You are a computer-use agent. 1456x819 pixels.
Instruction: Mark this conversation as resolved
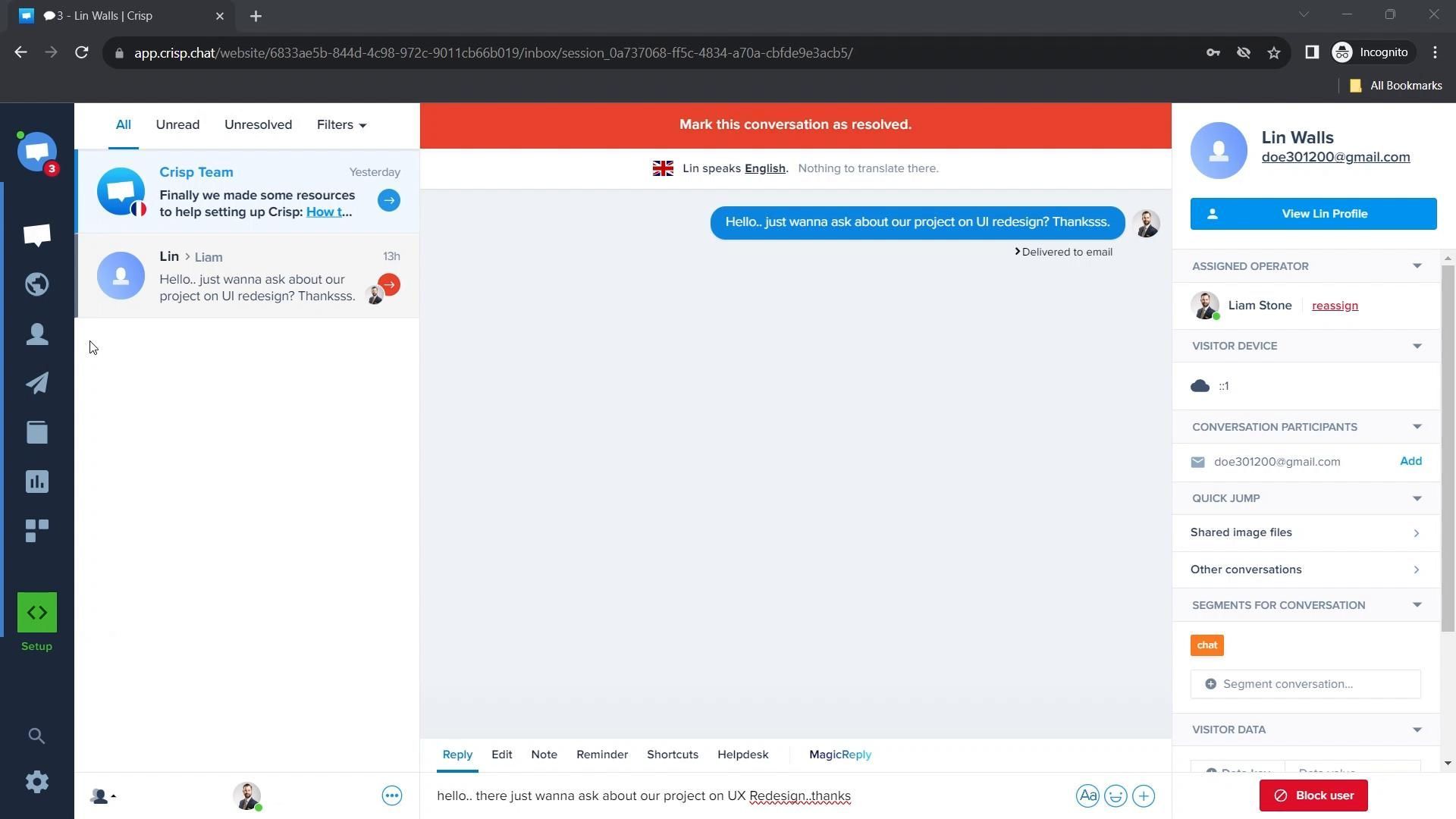795,125
